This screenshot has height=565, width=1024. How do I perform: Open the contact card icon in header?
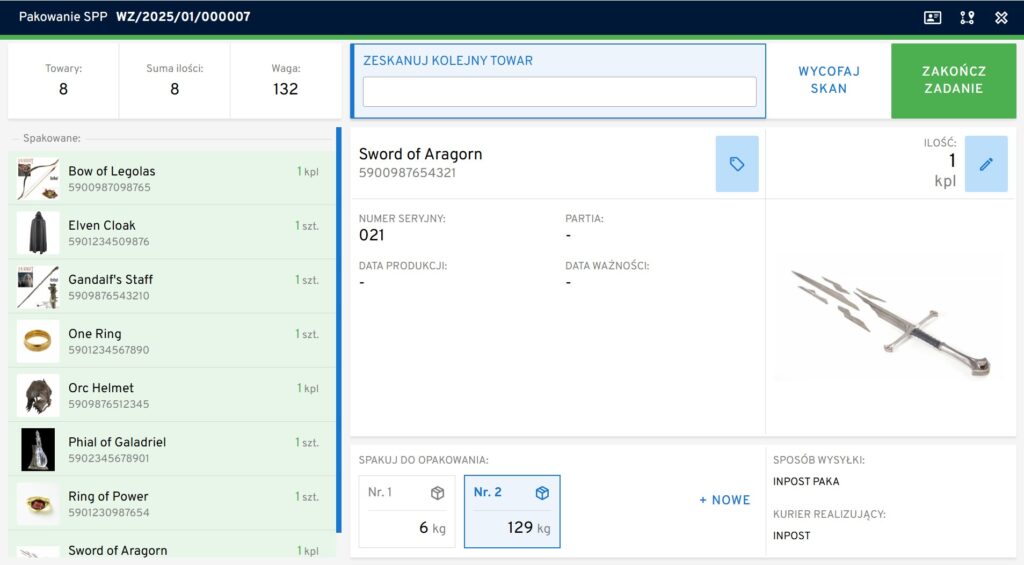click(x=932, y=17)
